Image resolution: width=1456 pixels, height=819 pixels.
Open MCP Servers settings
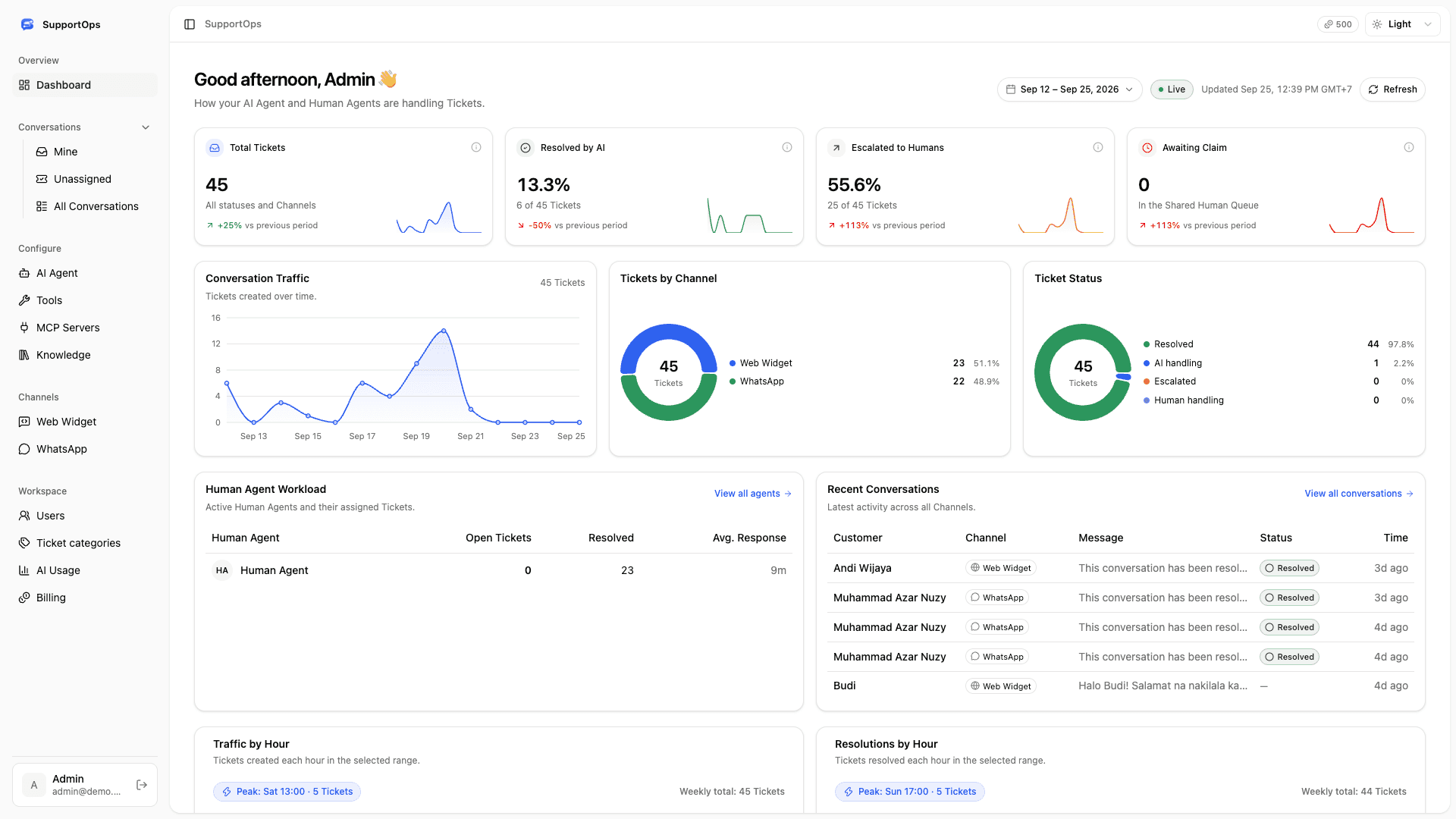pyautogui.click(x=85, y=328)
